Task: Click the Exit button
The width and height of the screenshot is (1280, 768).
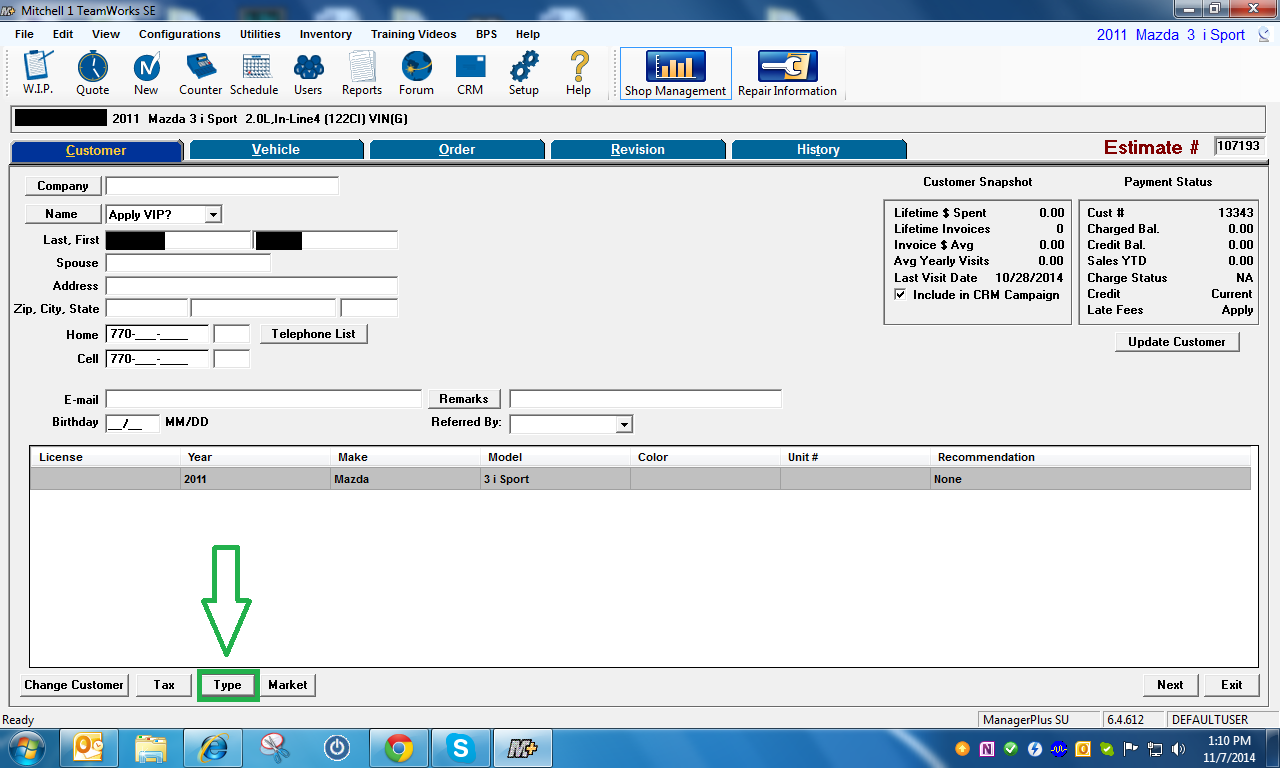Action: (x=1232, y=685)
